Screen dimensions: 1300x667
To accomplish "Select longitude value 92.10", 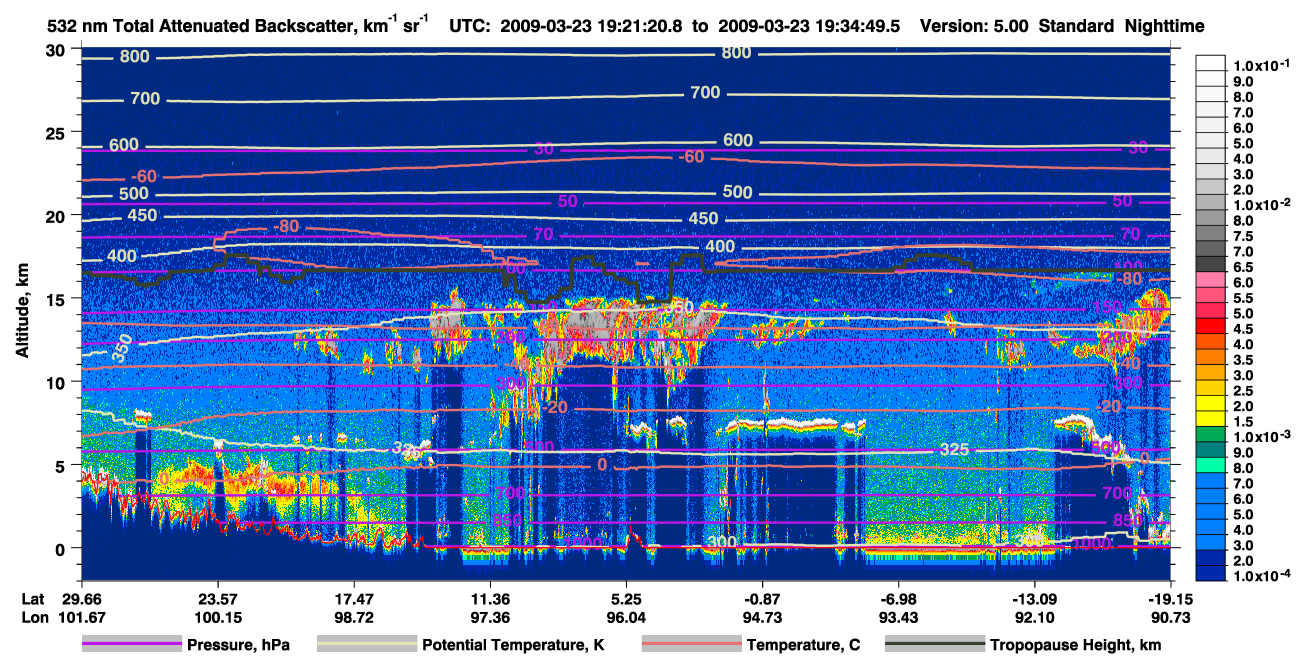I will 1035,617.
